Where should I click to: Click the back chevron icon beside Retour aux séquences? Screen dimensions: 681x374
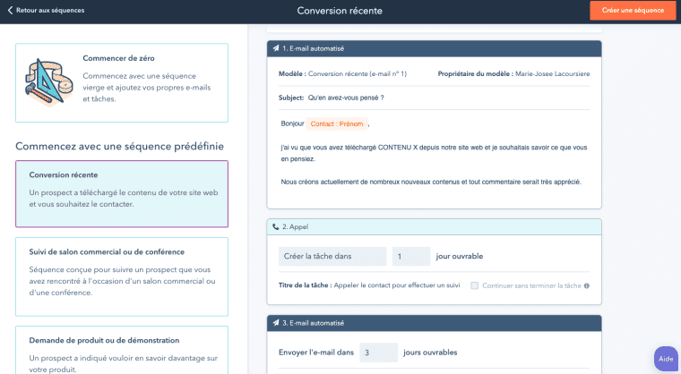click(10, 10)
